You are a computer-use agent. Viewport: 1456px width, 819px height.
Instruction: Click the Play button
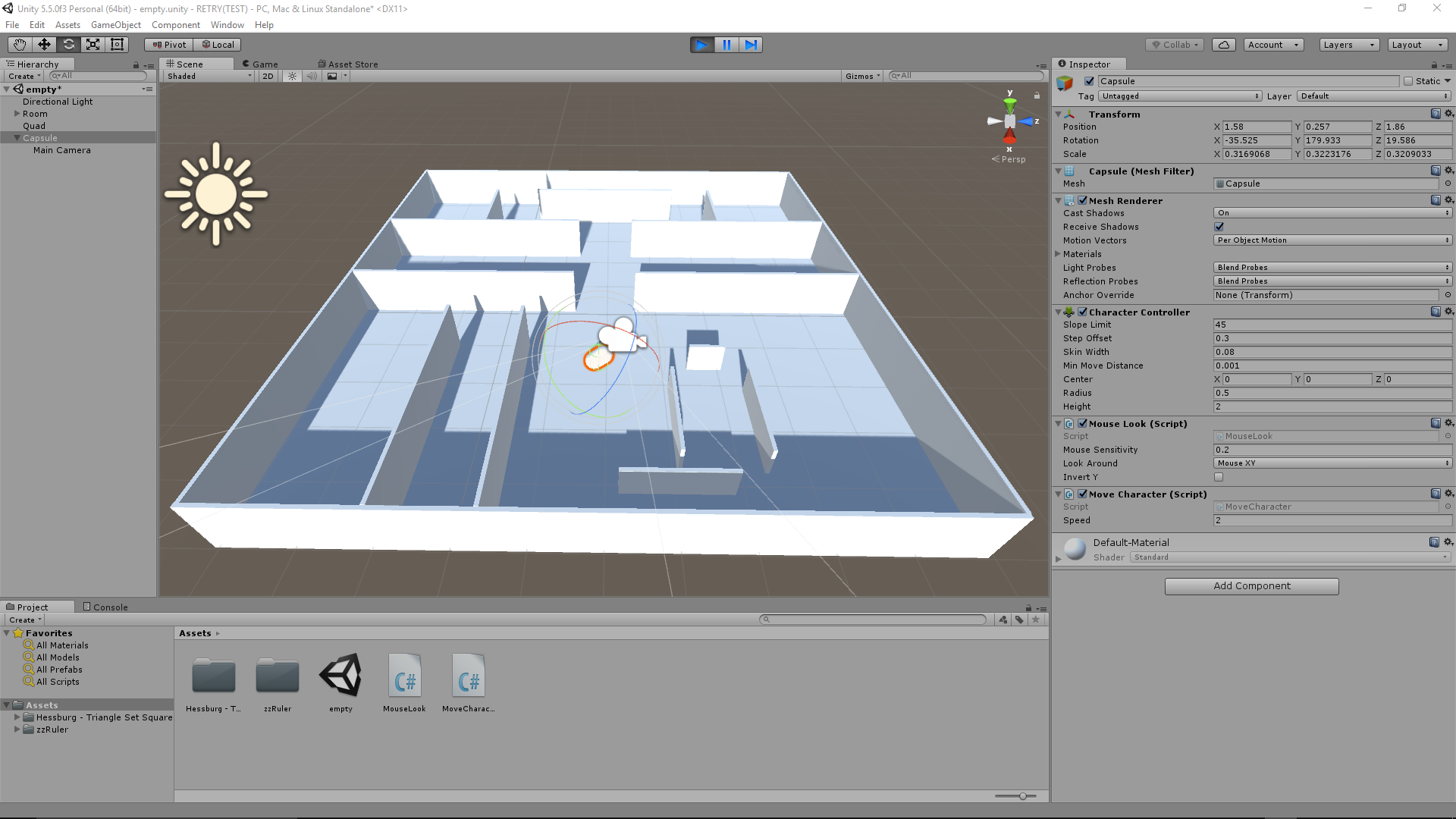(x=701, y=45)
